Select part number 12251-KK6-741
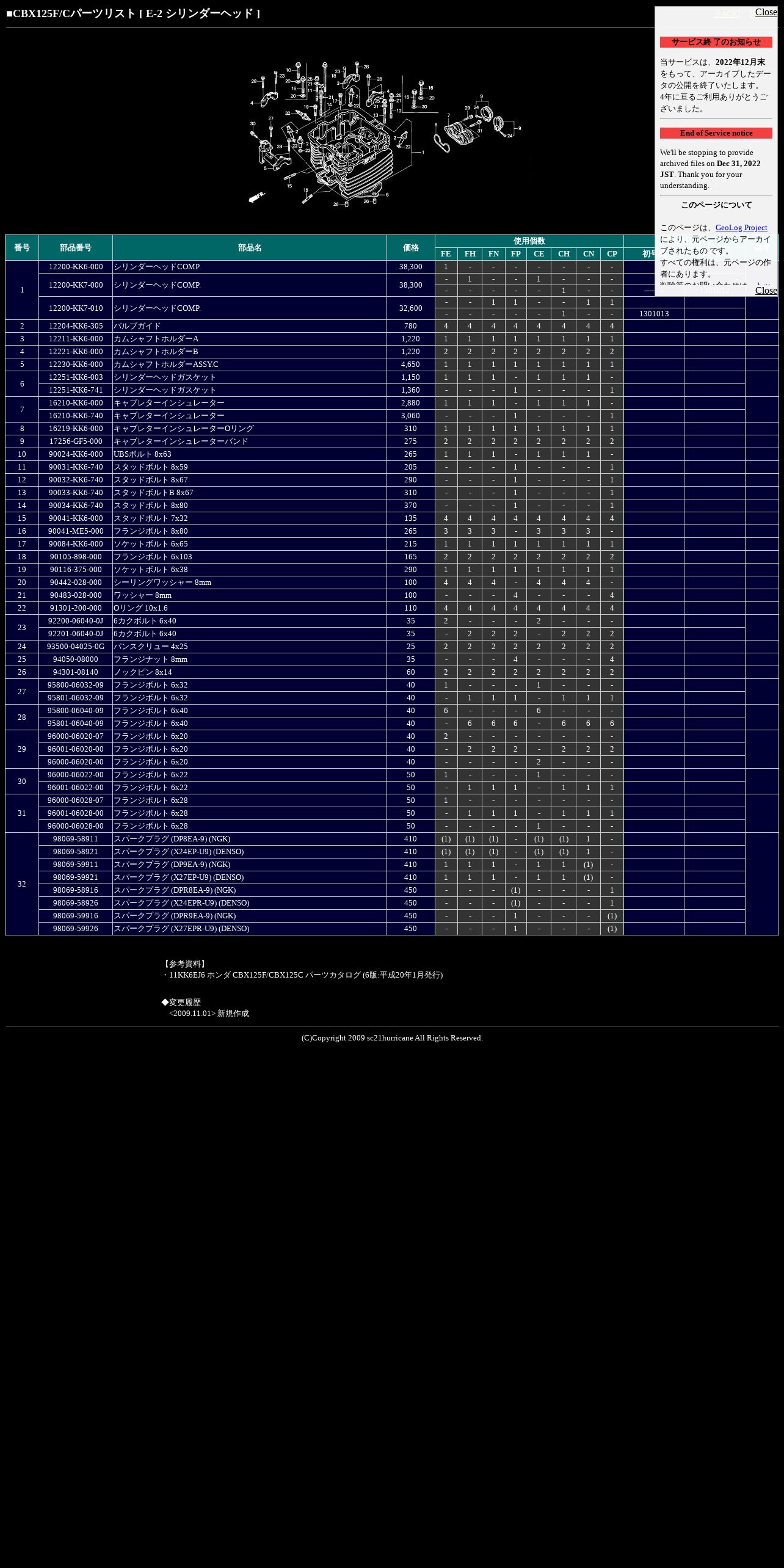 point(76,390)
